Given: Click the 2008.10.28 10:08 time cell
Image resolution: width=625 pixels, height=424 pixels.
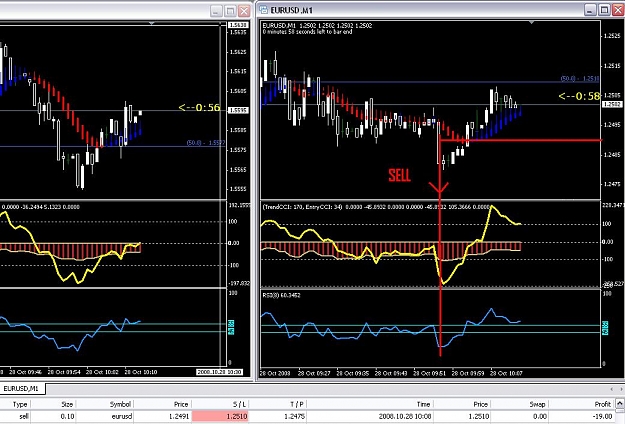Looking at the screenshot, I should (x=405, y=416).
